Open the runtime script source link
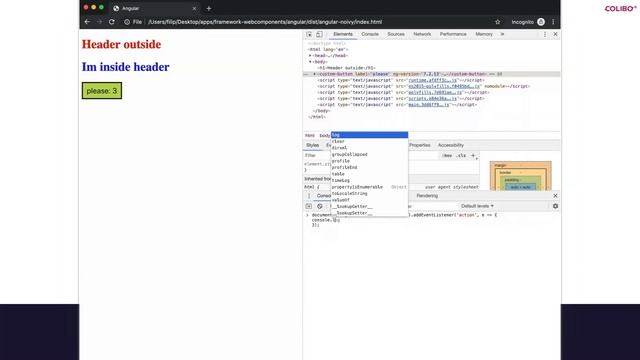640x360 pixels. pos(433,80)
